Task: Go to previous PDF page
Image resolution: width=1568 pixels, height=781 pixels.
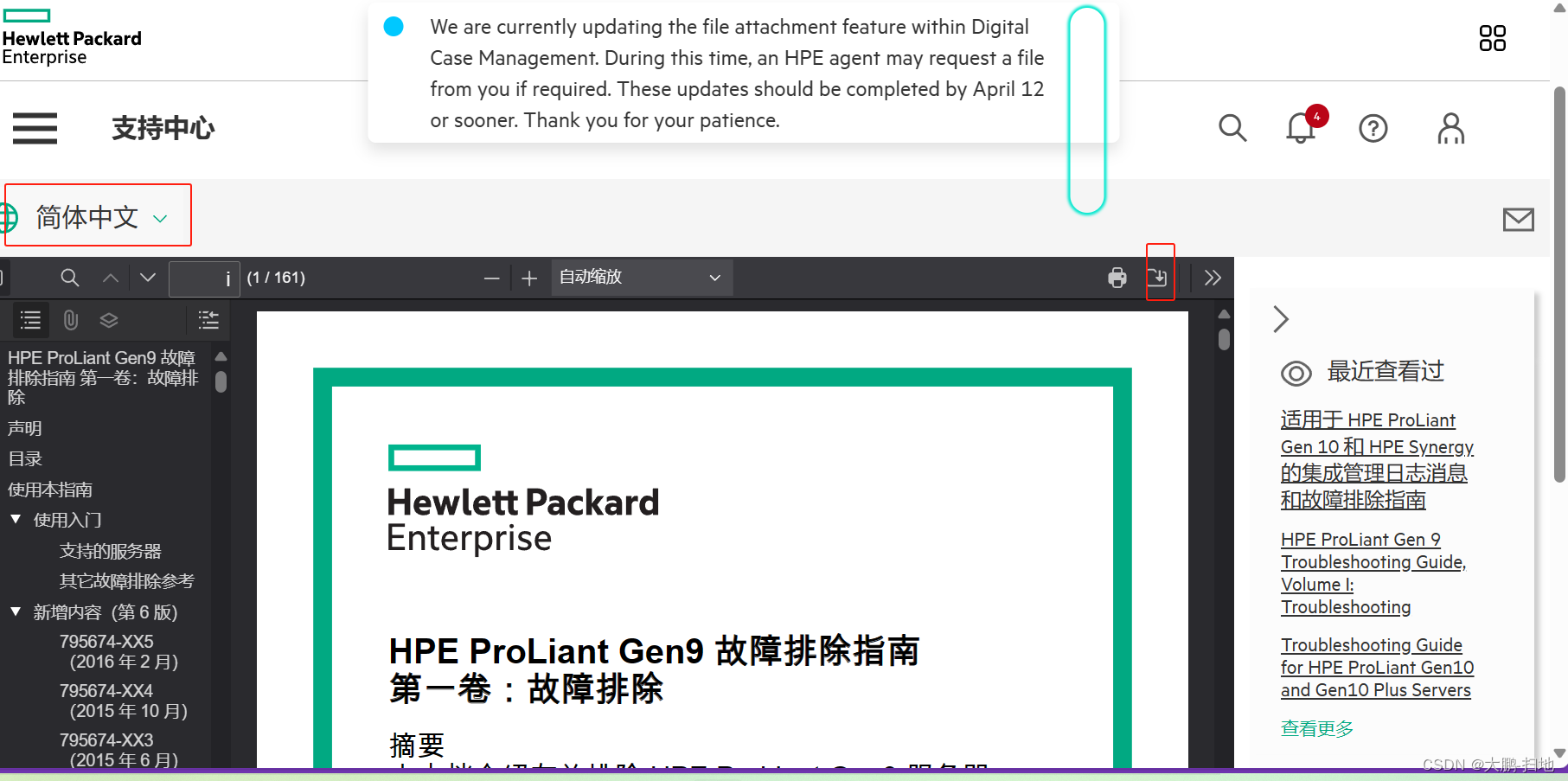Action: (111, 278)
